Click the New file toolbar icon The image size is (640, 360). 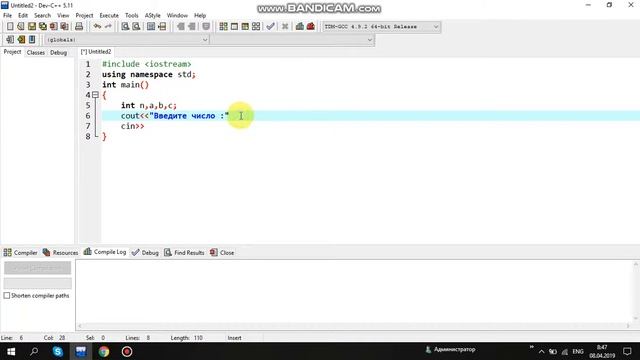tap(10, 27)
